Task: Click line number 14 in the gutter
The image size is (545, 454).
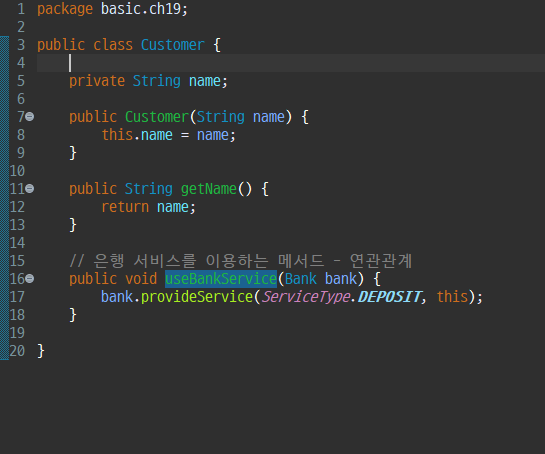Action: click(x=17, y=243)
